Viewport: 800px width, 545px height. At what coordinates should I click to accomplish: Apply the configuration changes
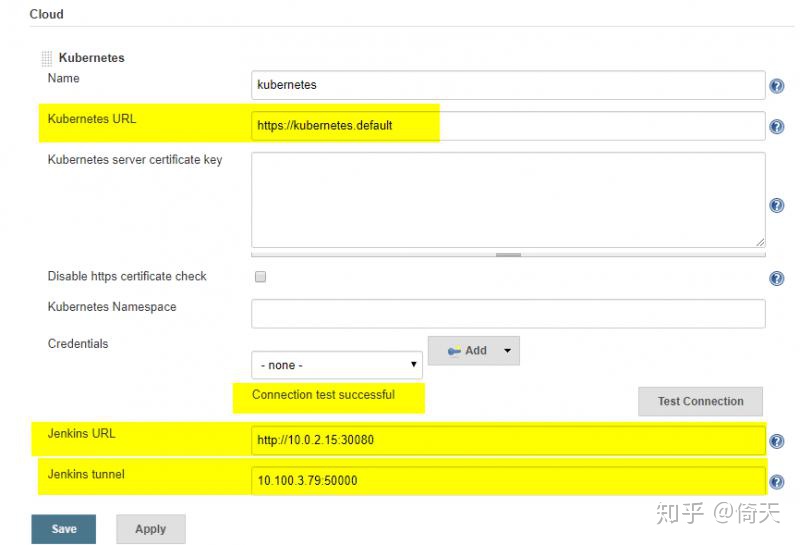(151, 529)
